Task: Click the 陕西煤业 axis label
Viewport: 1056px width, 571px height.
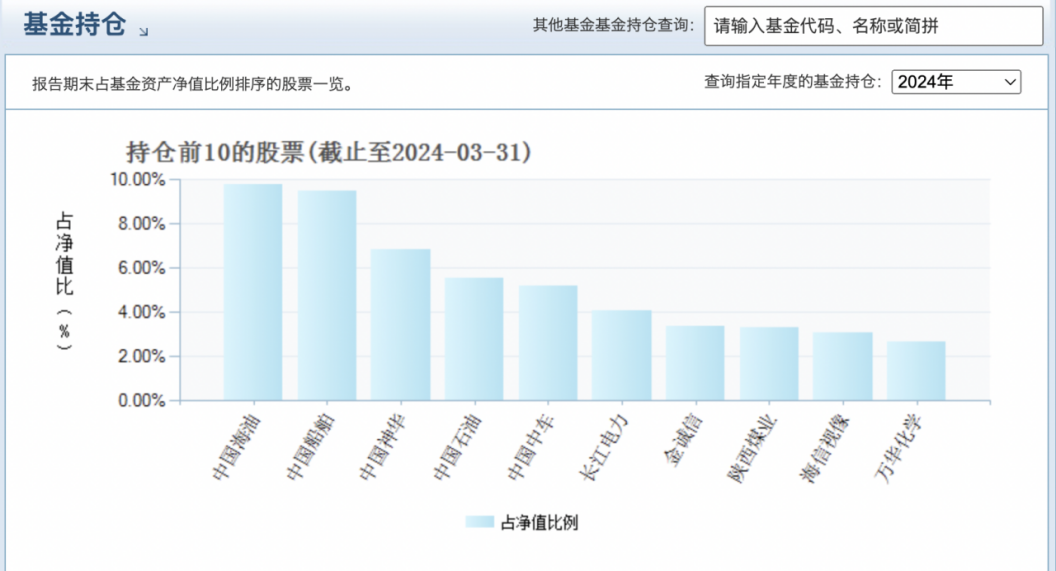Action: pyautogui.click(x=752, y=448)
